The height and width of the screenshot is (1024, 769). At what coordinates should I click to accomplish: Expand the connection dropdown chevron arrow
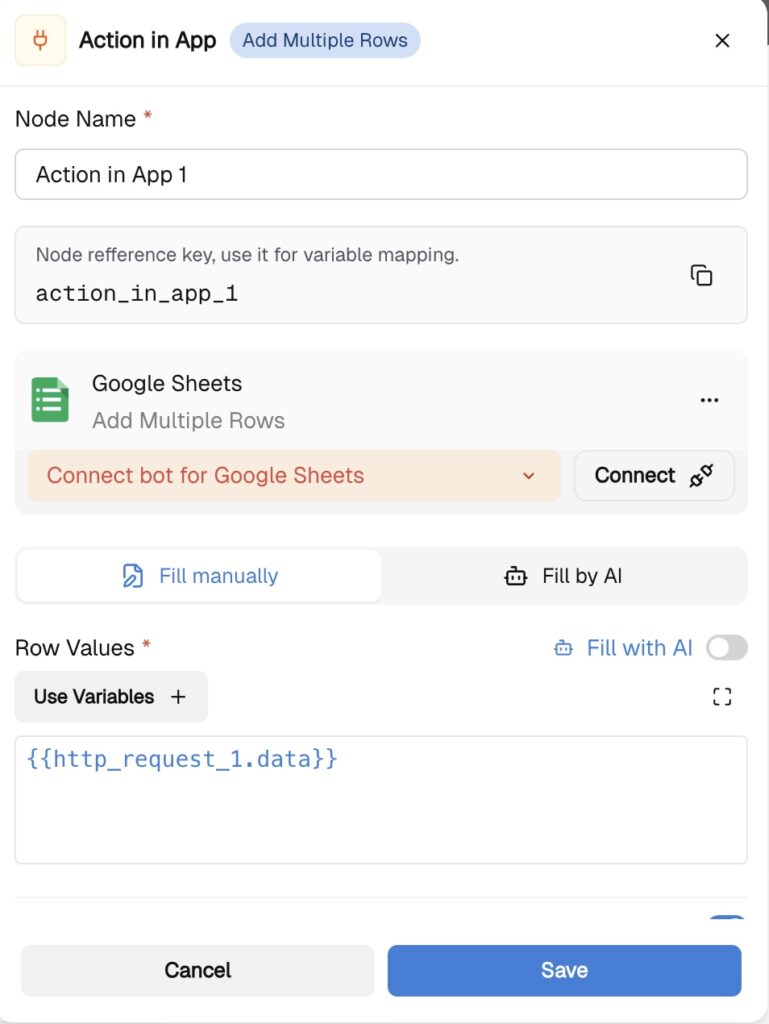point(529,476)
